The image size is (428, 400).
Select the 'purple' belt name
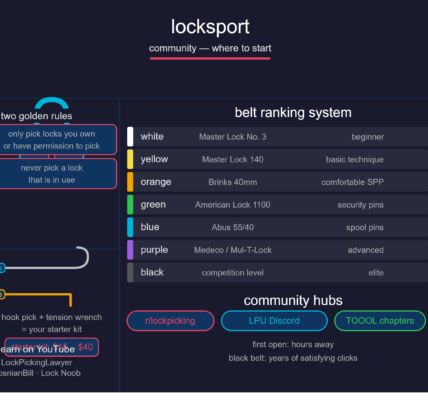point(154,250)
